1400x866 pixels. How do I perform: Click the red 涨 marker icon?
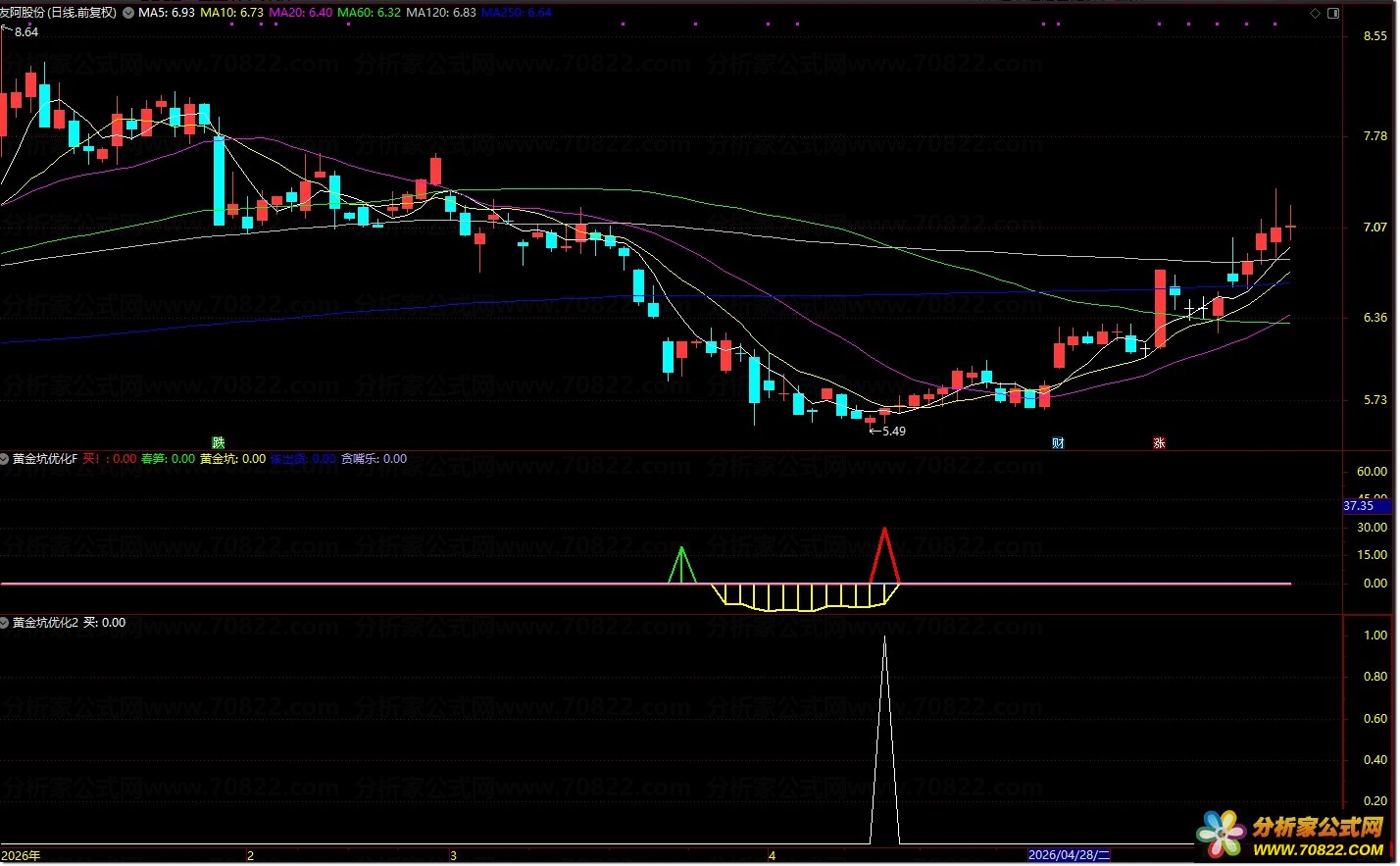[1159, 443]
